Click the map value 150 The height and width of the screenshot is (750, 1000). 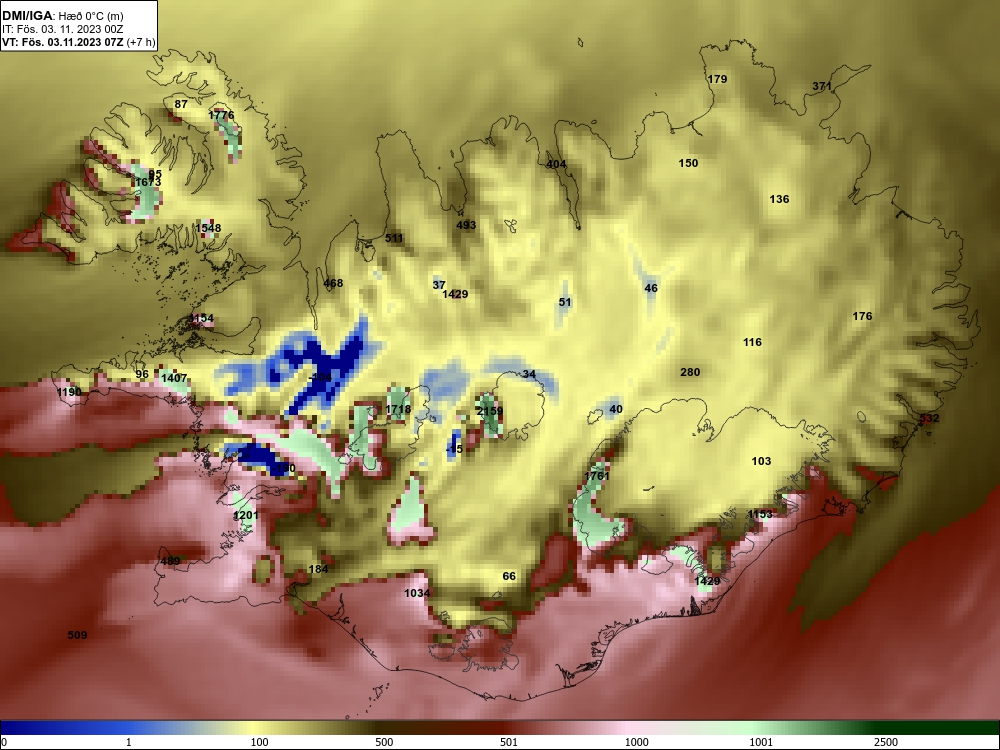pyautogui.click(x=688, y=163)
